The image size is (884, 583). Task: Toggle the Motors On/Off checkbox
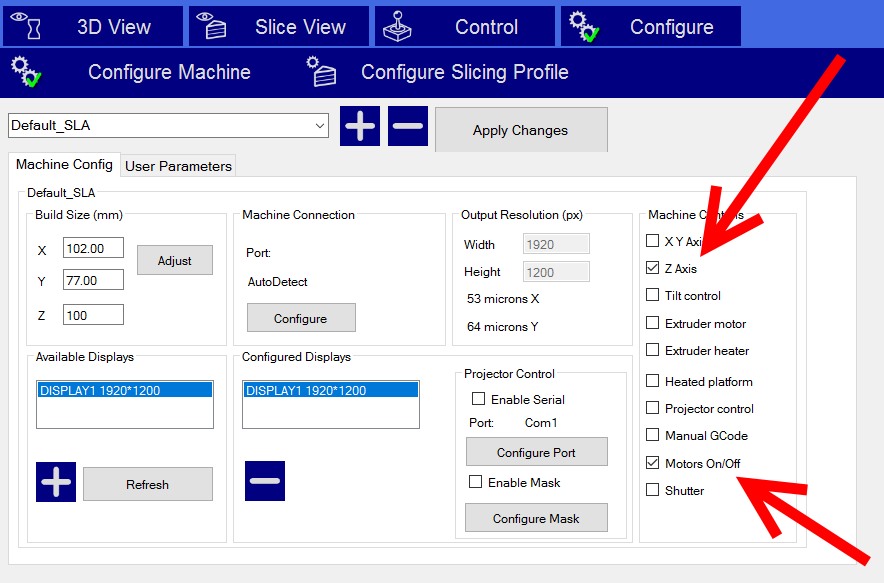[x=653, y=463]
